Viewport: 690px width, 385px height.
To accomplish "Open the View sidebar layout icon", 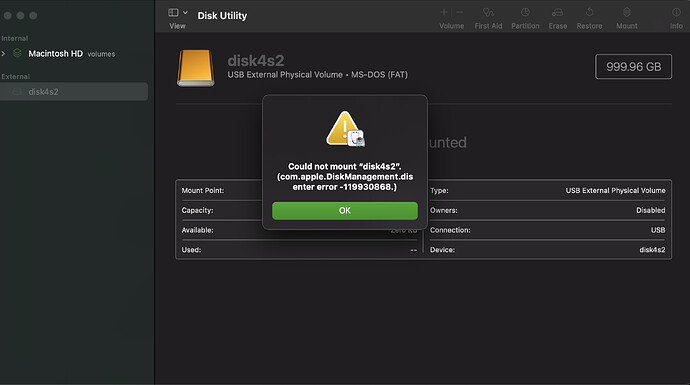I will click(173, 13).
